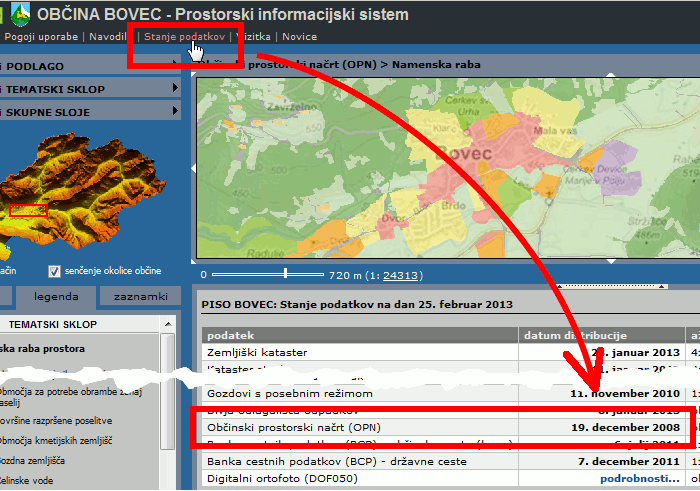Open the 'Novice' menu link

pyautogui.click(x=299, y=36)
